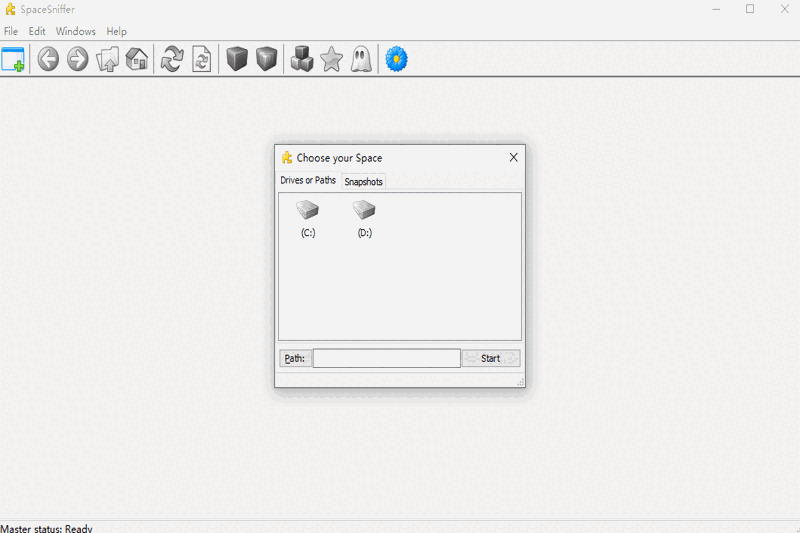Click the New View toolbar icon
Image resolution: width=800 pixels, height=533 pixels.
point(13,59)
